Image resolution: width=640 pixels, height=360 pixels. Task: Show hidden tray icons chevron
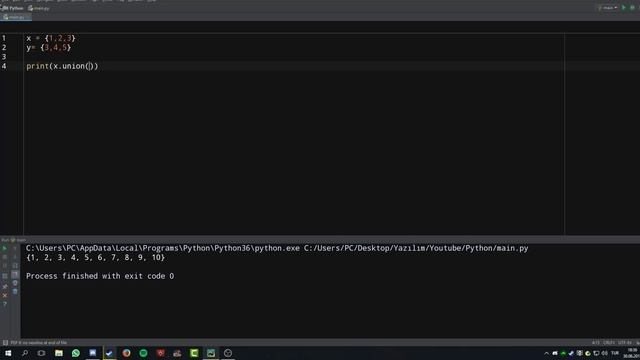tap(546, 353)
